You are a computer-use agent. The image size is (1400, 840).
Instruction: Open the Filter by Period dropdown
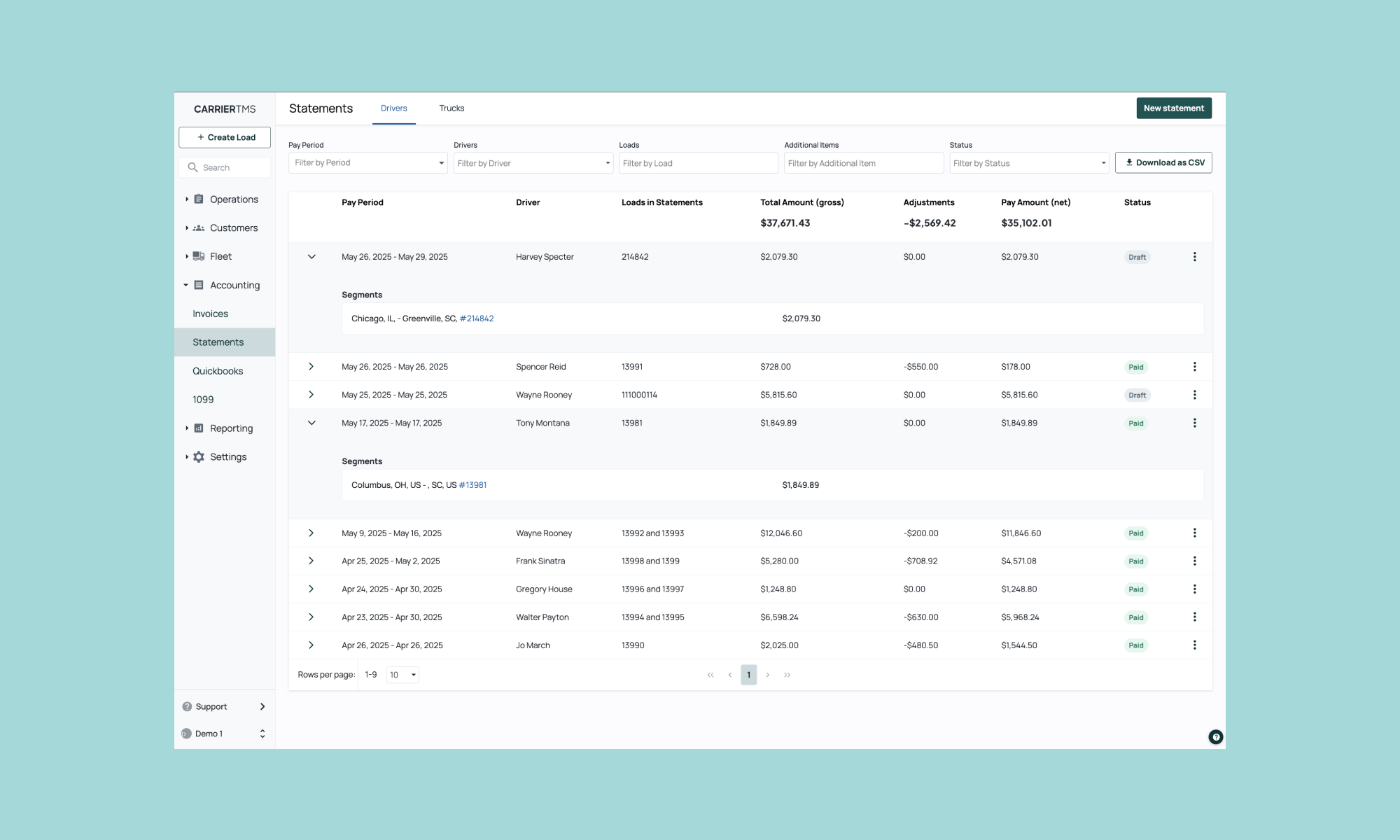pyautogui.click(x=367, y=163)
